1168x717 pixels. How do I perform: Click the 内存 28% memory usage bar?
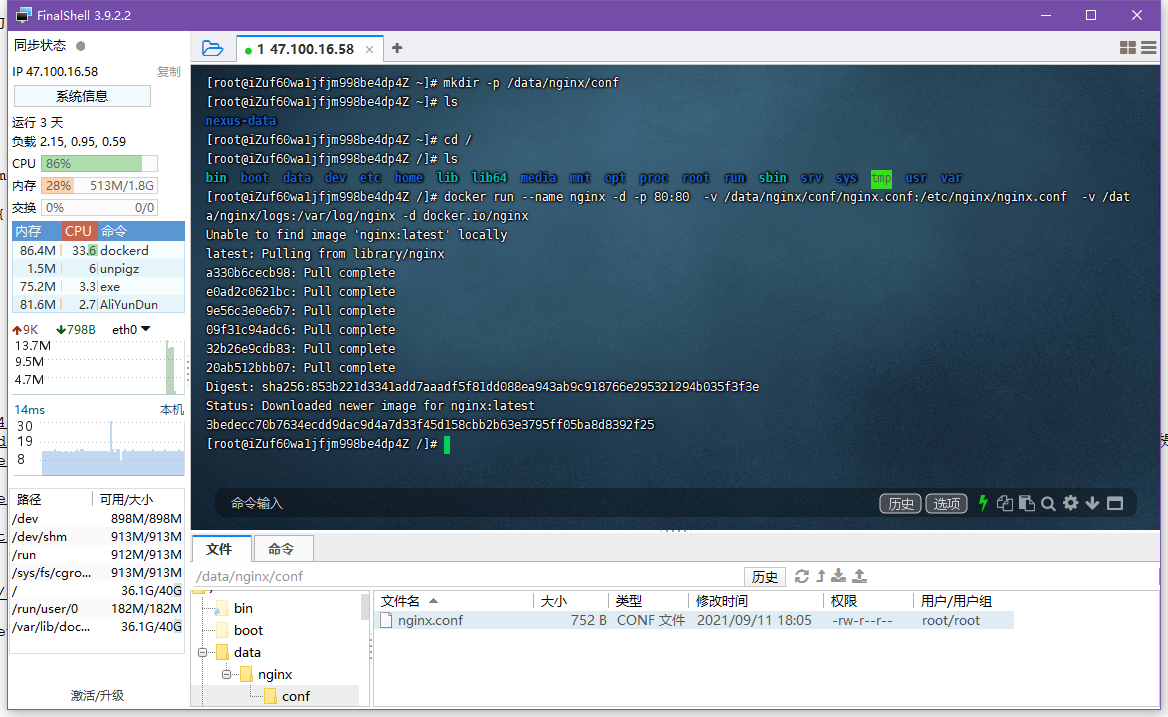pos(99,185)
